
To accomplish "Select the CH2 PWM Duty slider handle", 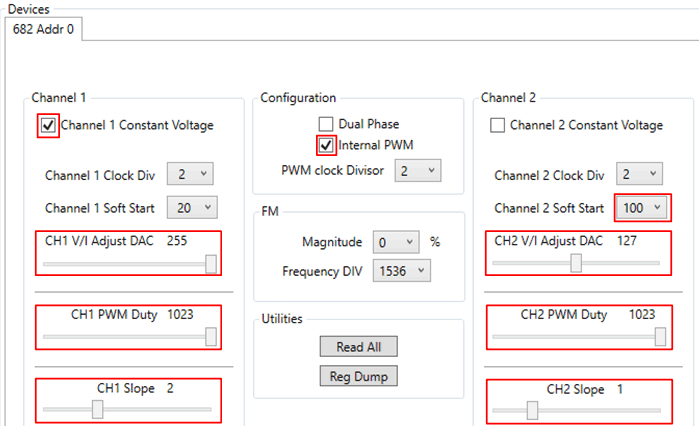I will (660, 337).
